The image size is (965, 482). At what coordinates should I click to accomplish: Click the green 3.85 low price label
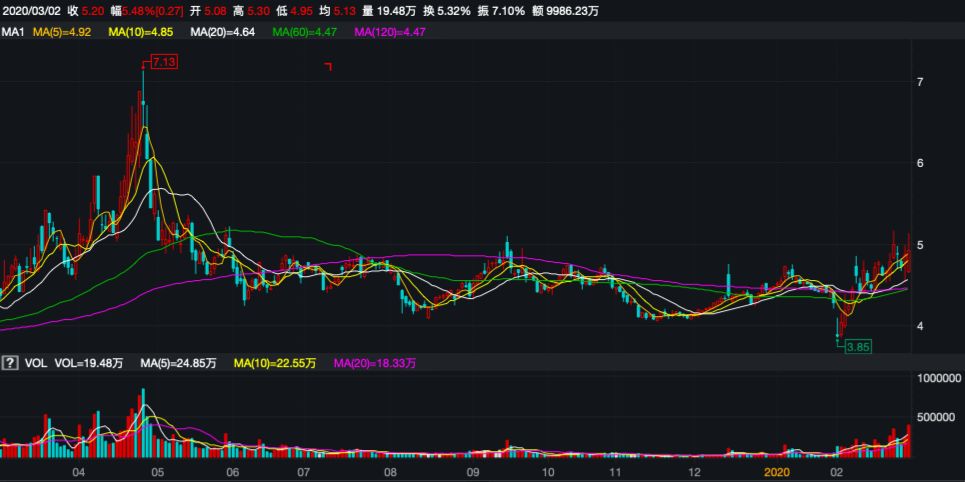[857, 347]
